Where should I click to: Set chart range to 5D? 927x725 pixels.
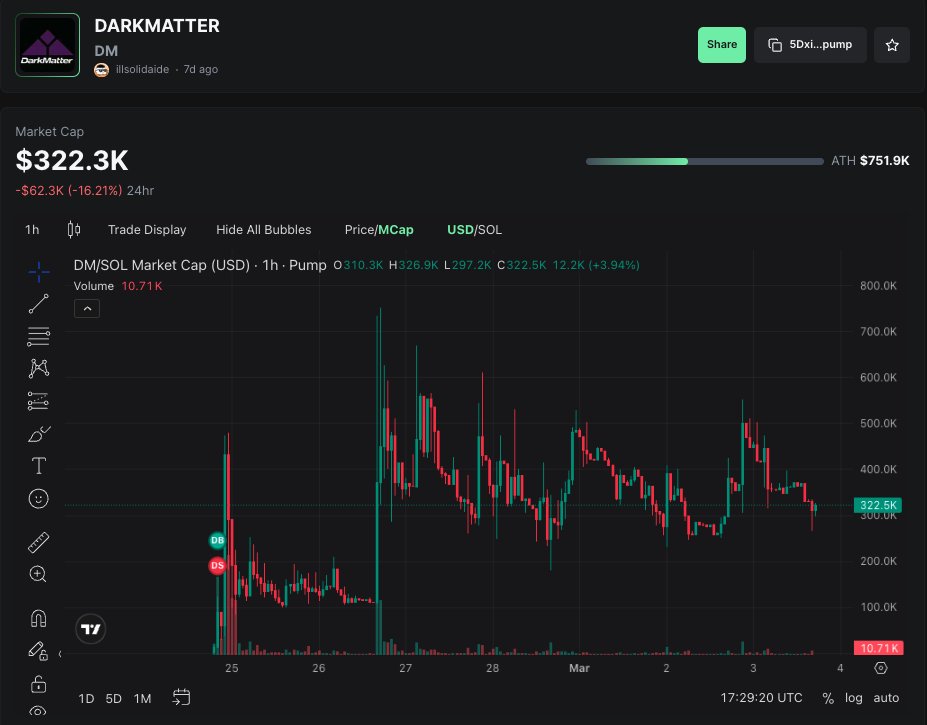[x=114, y=698]
